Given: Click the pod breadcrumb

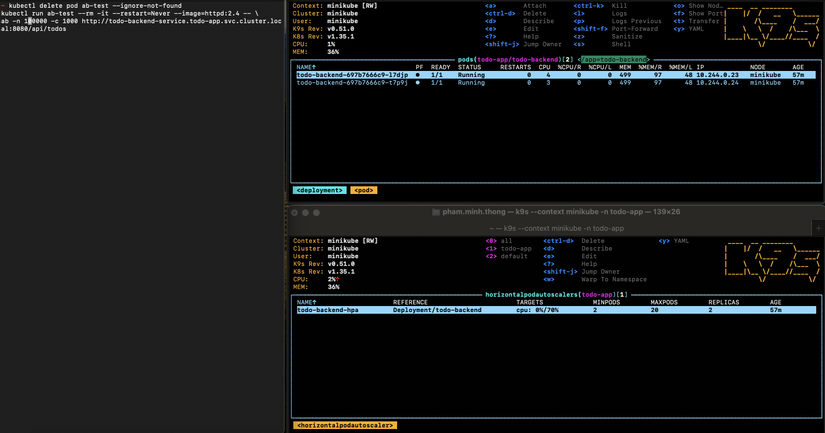Looking at the screenshot, I should click(364, 190).
